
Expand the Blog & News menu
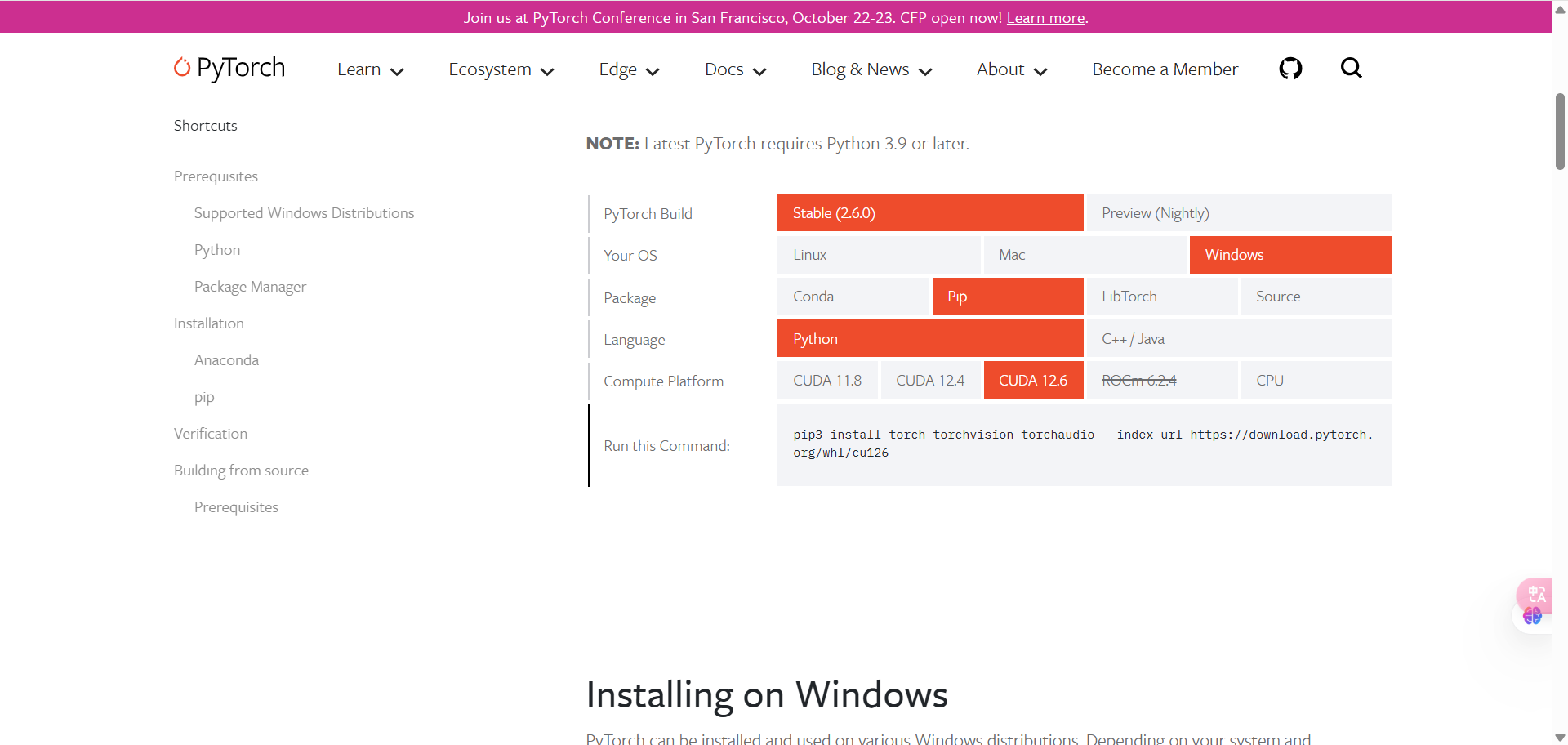tap(871, 69)
